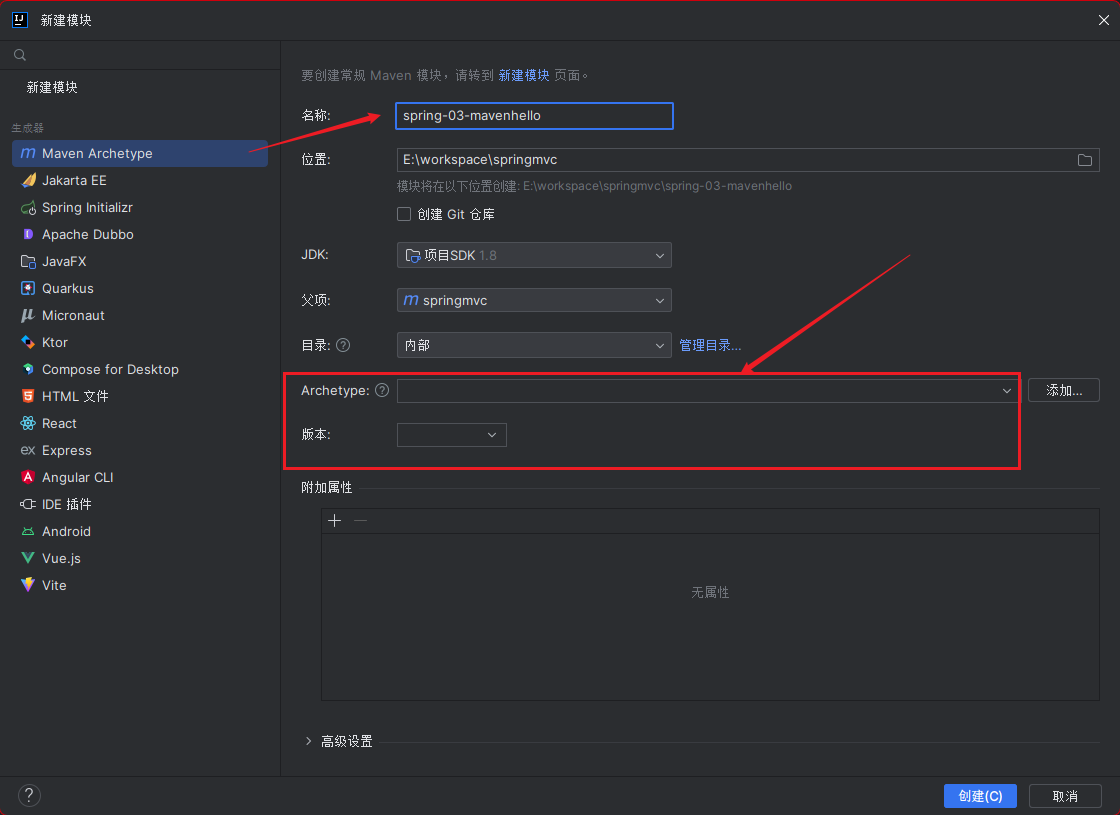The height and width of the screenshot is (815, 1120).
Task: Select Quarkus generator
Action: click(140, 289)
